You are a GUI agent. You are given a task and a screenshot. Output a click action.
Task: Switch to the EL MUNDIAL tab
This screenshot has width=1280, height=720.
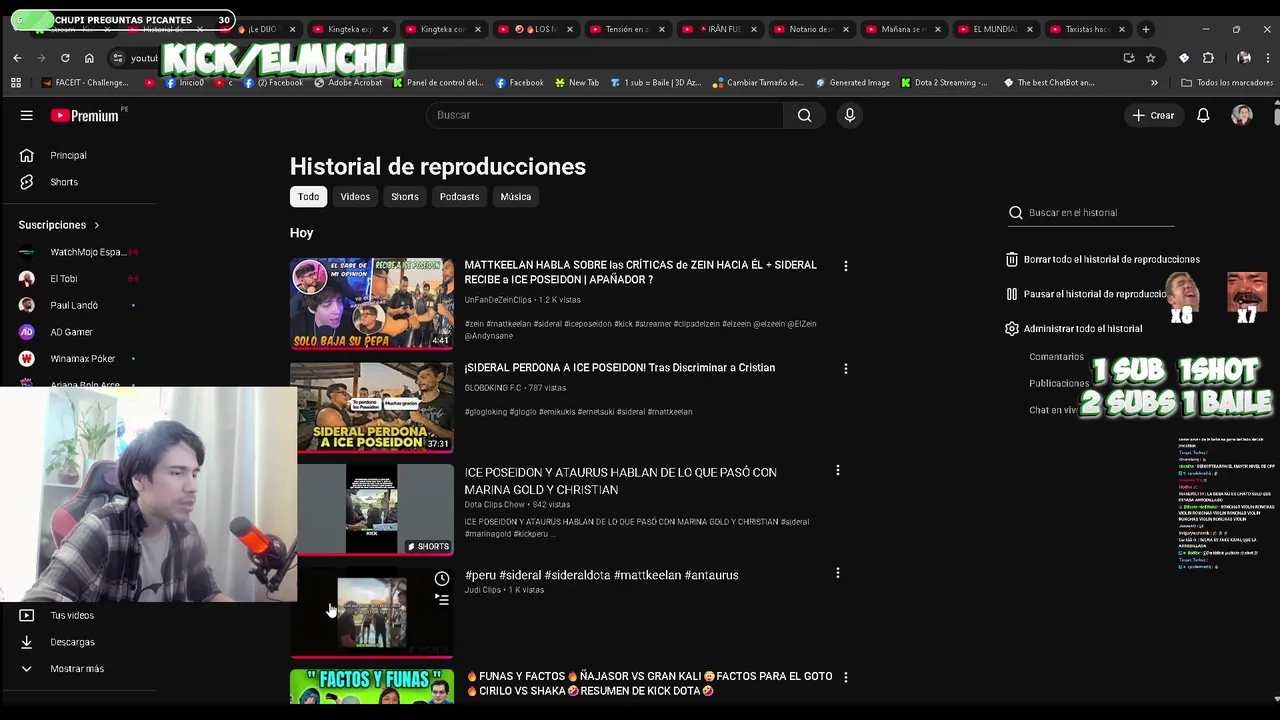[x=993, y=29]
